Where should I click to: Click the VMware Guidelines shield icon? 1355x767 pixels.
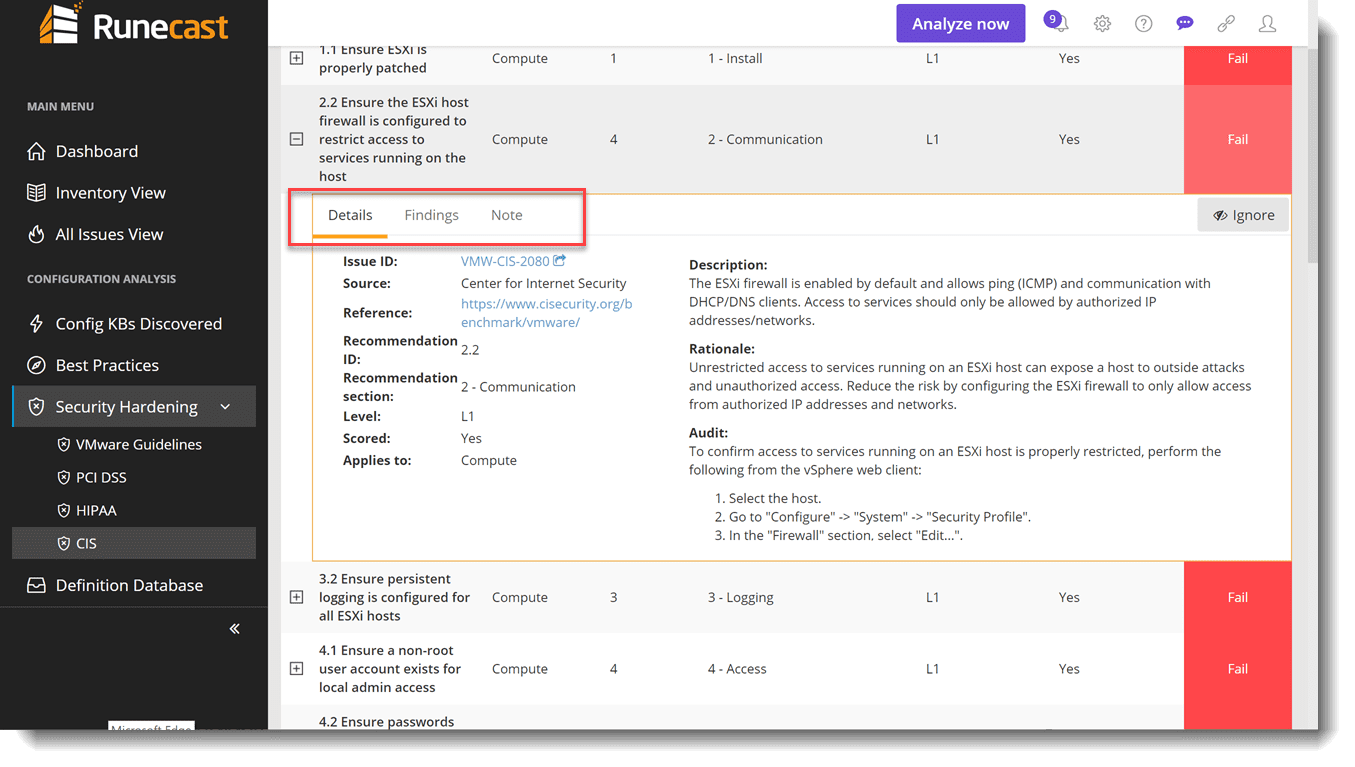64,444
